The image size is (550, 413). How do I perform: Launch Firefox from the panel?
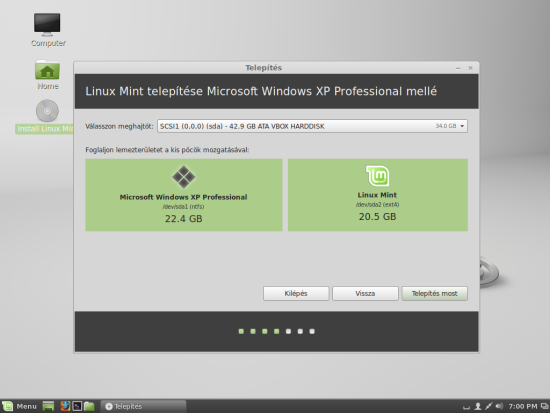pyautogui.click(x=65, y=406)
